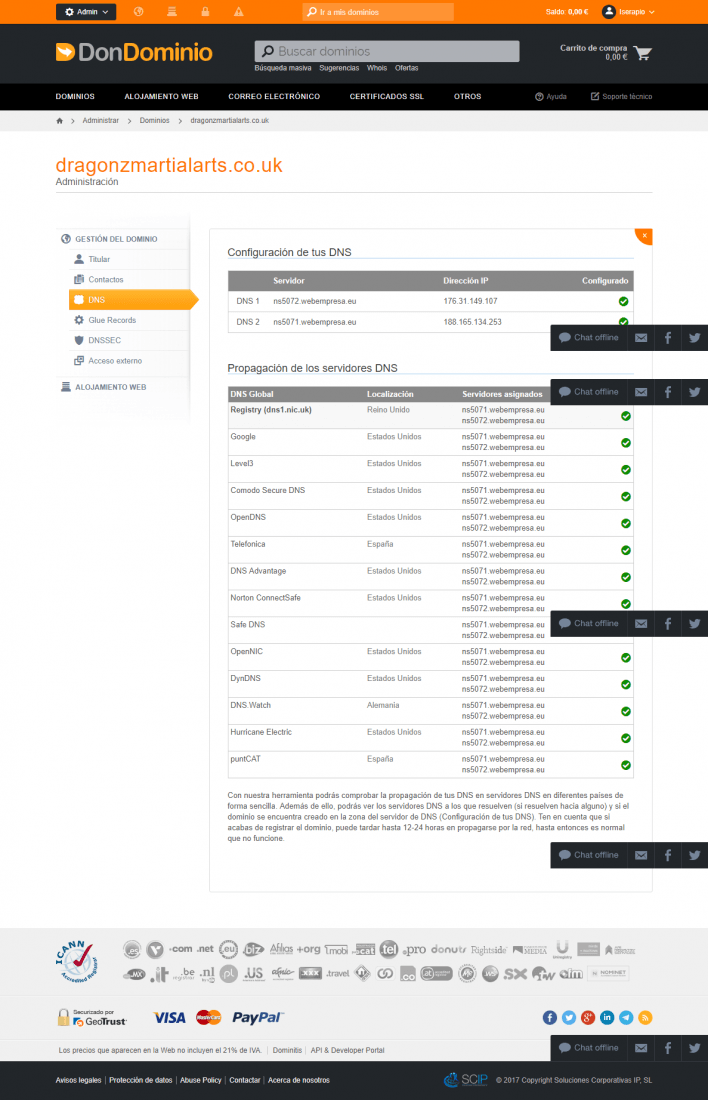Open the CERTIFICADOS SSL menu
The image size is (708, 1100).
point(387,97)
